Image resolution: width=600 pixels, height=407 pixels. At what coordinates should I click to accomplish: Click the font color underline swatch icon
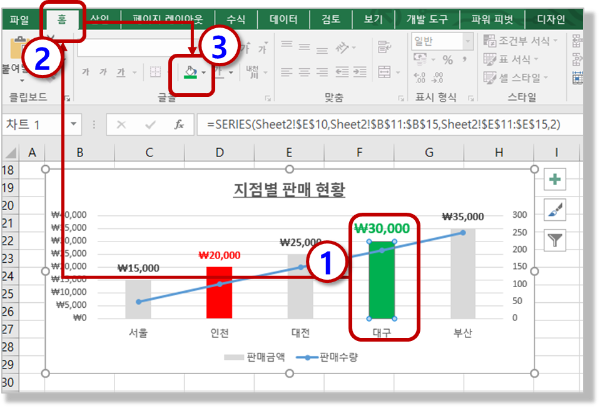tap(219, 72)
